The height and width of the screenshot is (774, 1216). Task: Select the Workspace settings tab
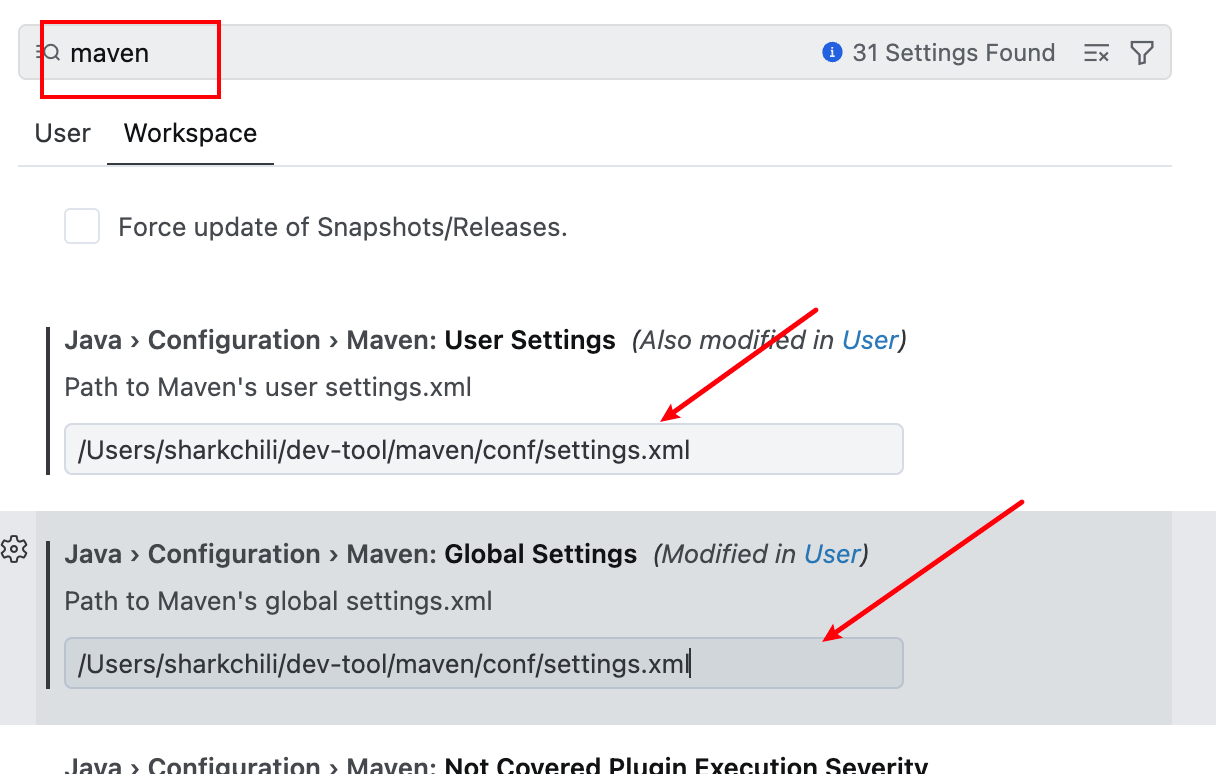(x=190, y=133)
